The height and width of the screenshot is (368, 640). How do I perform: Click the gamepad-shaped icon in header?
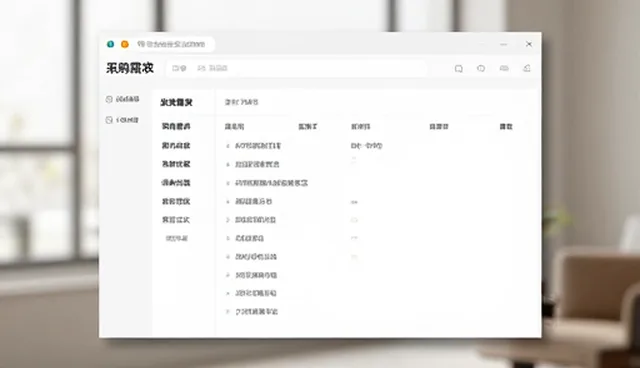(x=504, y=68)
